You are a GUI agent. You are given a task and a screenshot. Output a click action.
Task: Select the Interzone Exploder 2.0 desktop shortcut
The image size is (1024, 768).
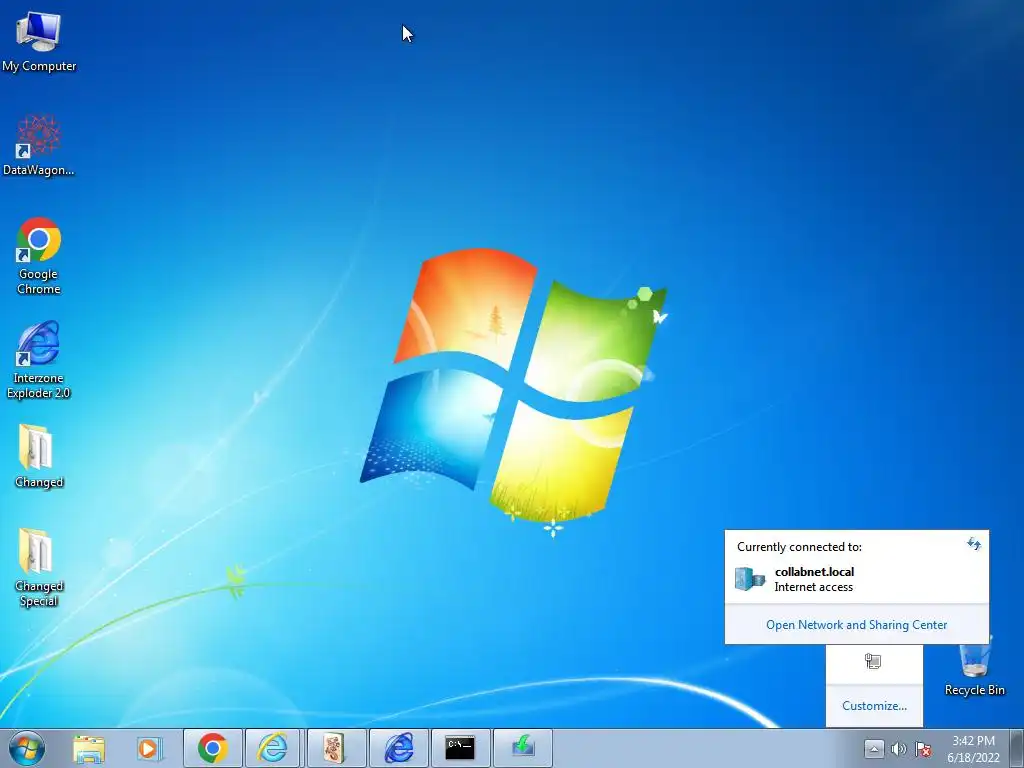tap(39, 360)
